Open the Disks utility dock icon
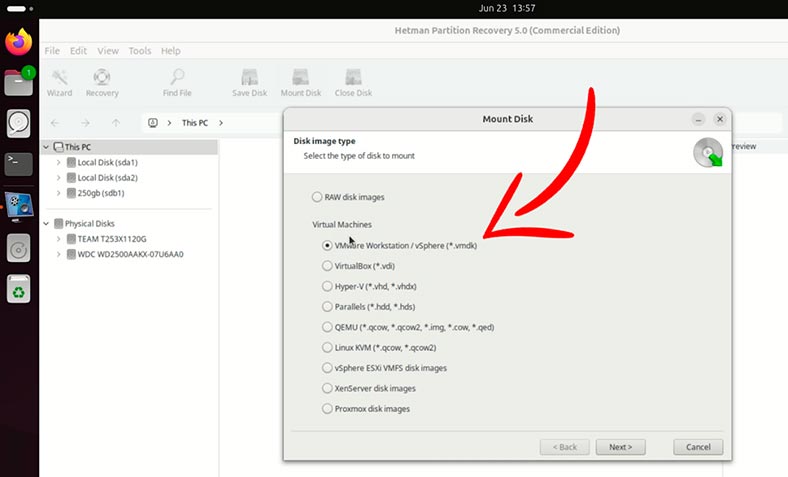Image resolution: width=788 pixels, height=477 pixels. pos(19,123)
